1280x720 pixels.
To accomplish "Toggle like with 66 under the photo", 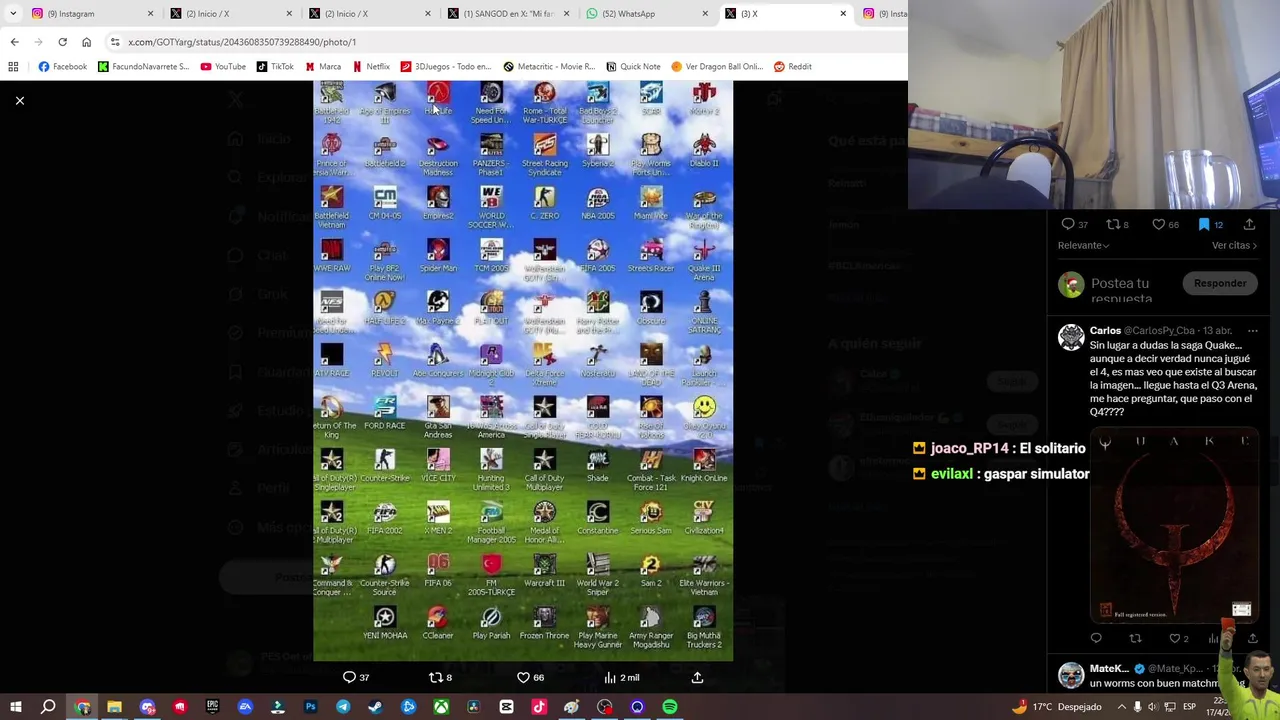I will pyautogui.click(x=530, y=677).
